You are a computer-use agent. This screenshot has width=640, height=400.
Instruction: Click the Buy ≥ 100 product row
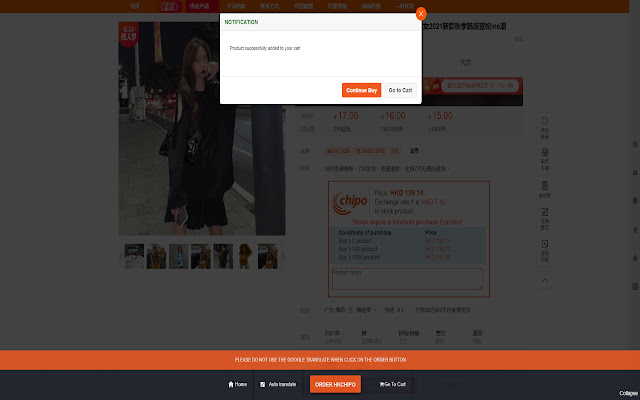[407, 249]
